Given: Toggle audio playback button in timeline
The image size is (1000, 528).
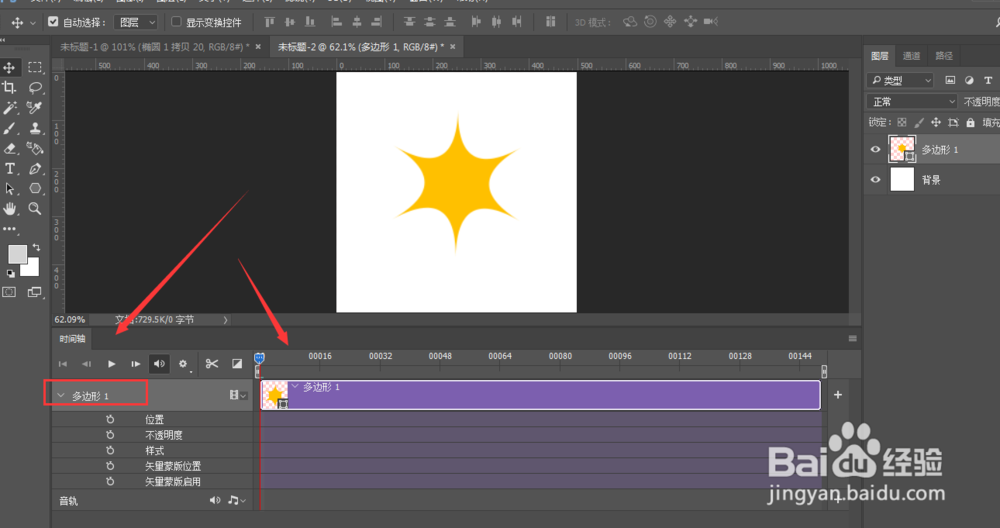Looking at the screenshot, I should (159, 363).
